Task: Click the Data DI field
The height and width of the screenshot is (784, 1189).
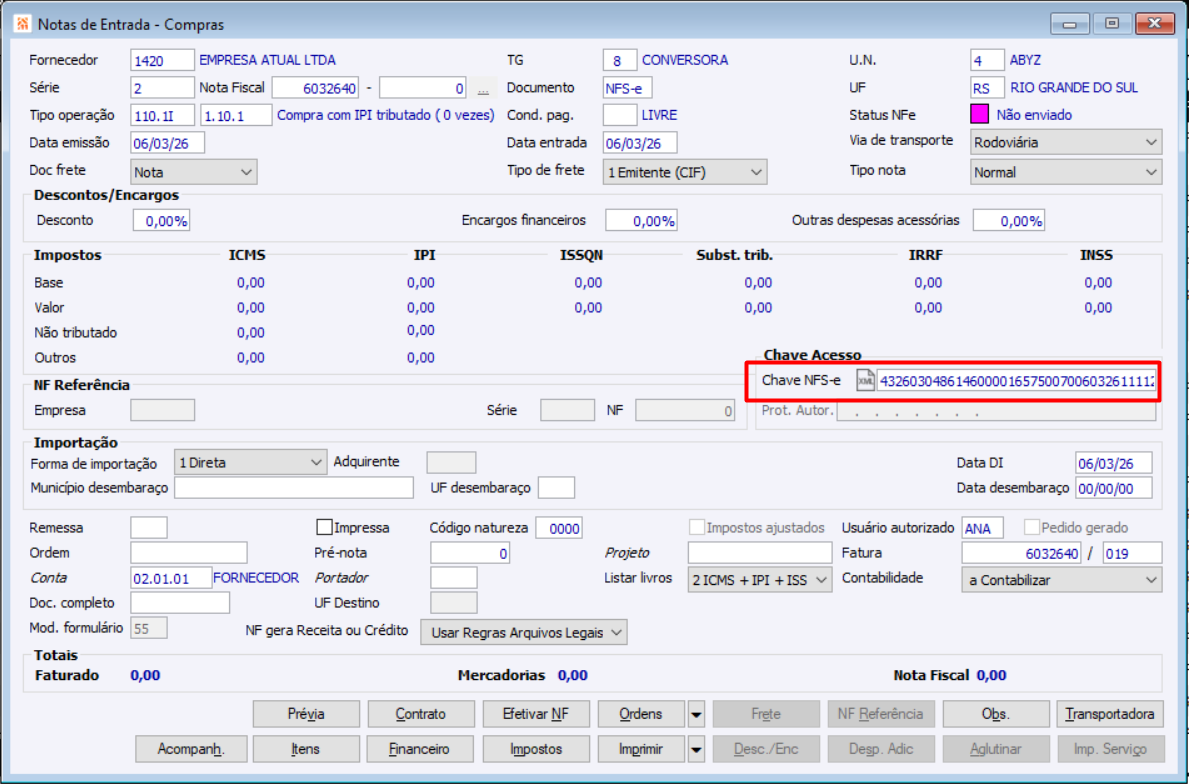Action: (1114, 463)
